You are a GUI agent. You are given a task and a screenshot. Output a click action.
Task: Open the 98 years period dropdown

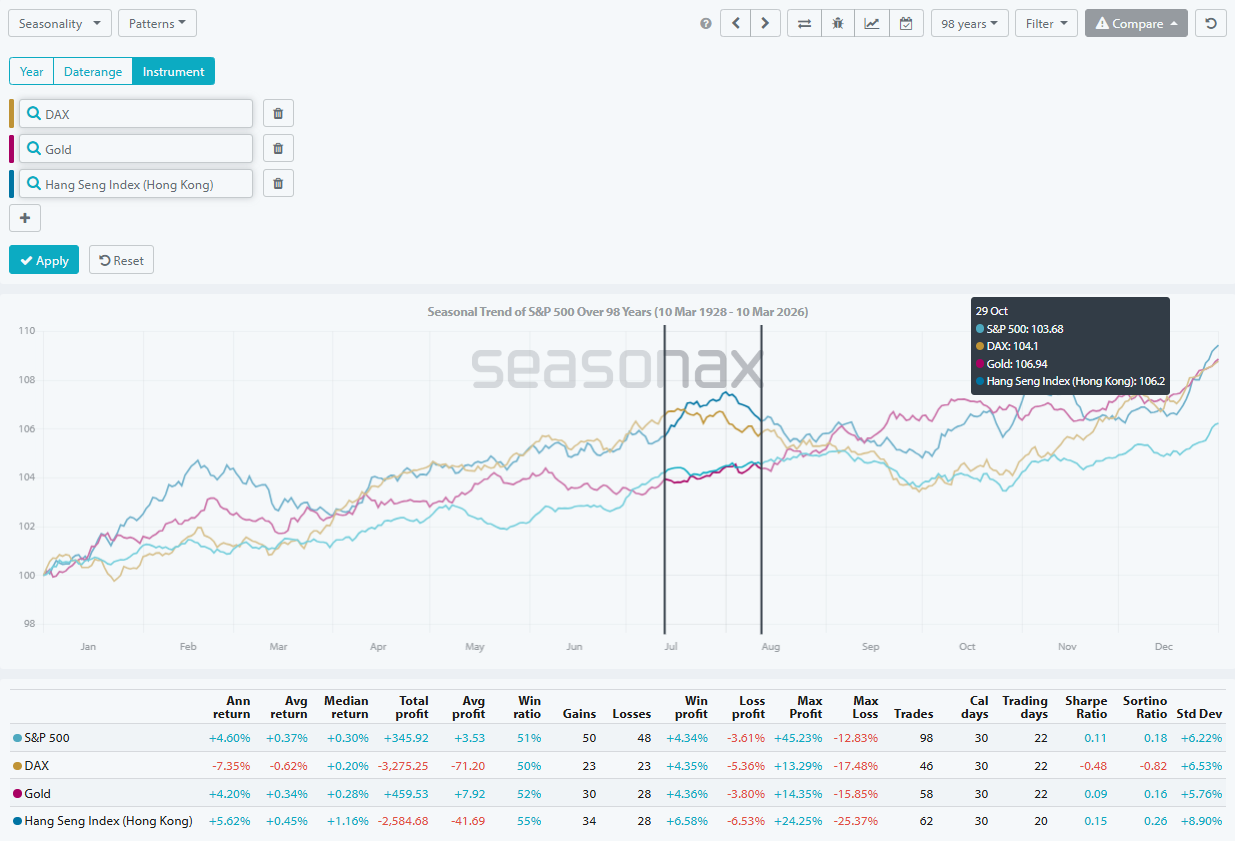(968, 23)
